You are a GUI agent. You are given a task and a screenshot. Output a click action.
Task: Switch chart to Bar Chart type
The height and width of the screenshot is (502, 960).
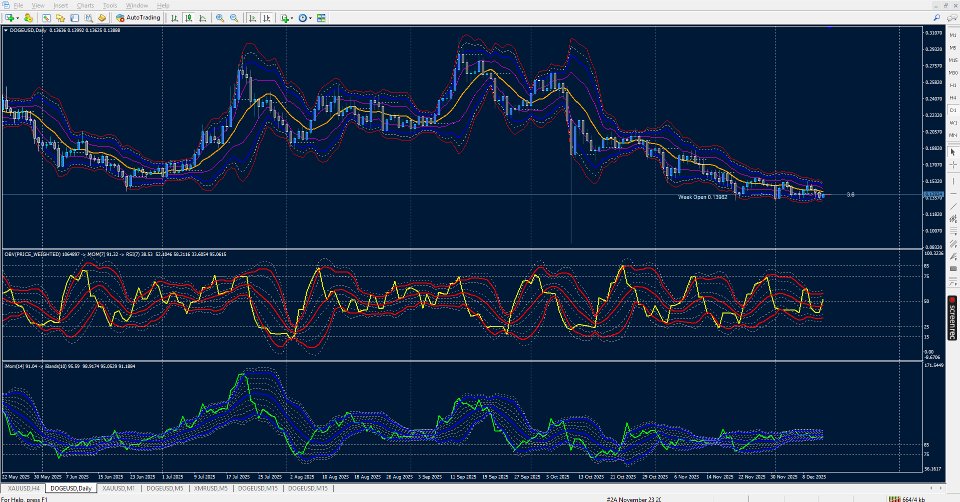pos(174,18)
